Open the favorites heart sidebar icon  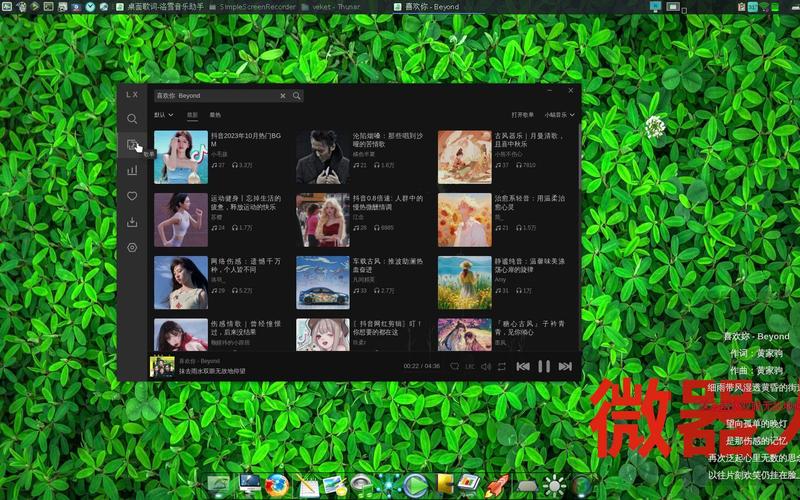point(132,196)
